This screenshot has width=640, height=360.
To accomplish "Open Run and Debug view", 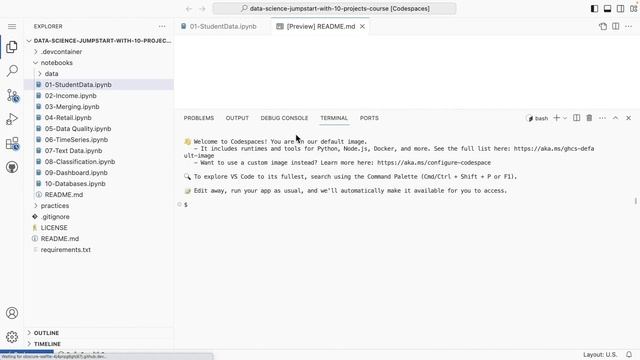I will tap(12, 119).
